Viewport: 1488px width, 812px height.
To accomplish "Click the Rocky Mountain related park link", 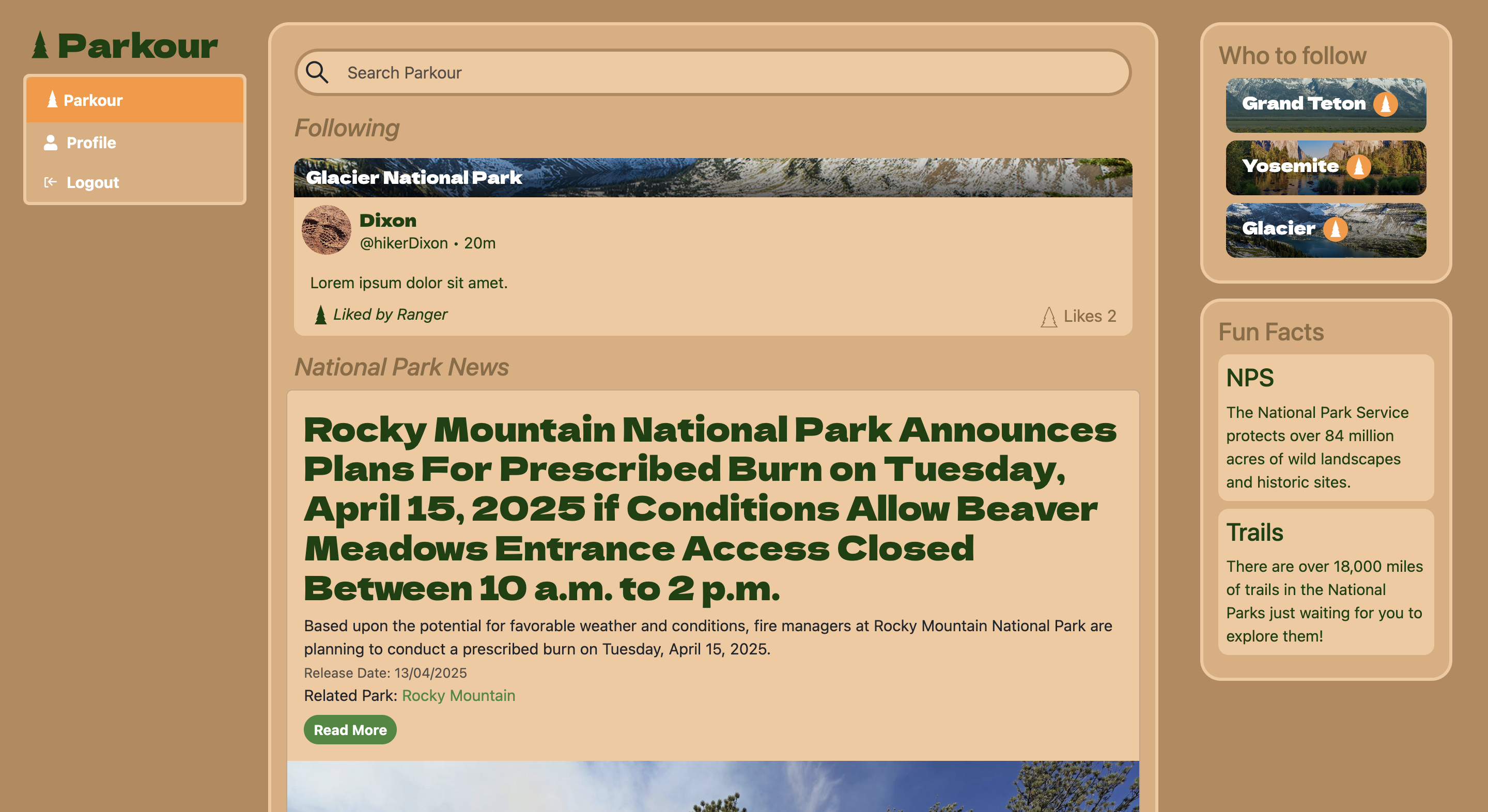I will [458, 695].
